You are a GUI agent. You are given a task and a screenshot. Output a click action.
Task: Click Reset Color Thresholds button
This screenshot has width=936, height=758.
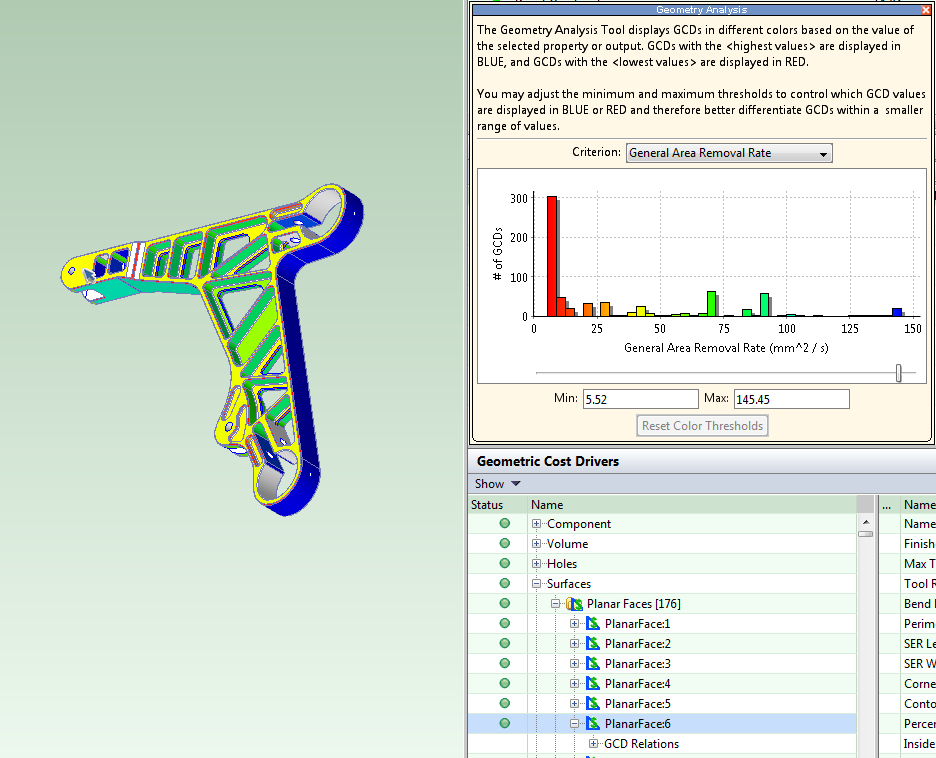tap(703, 426)
